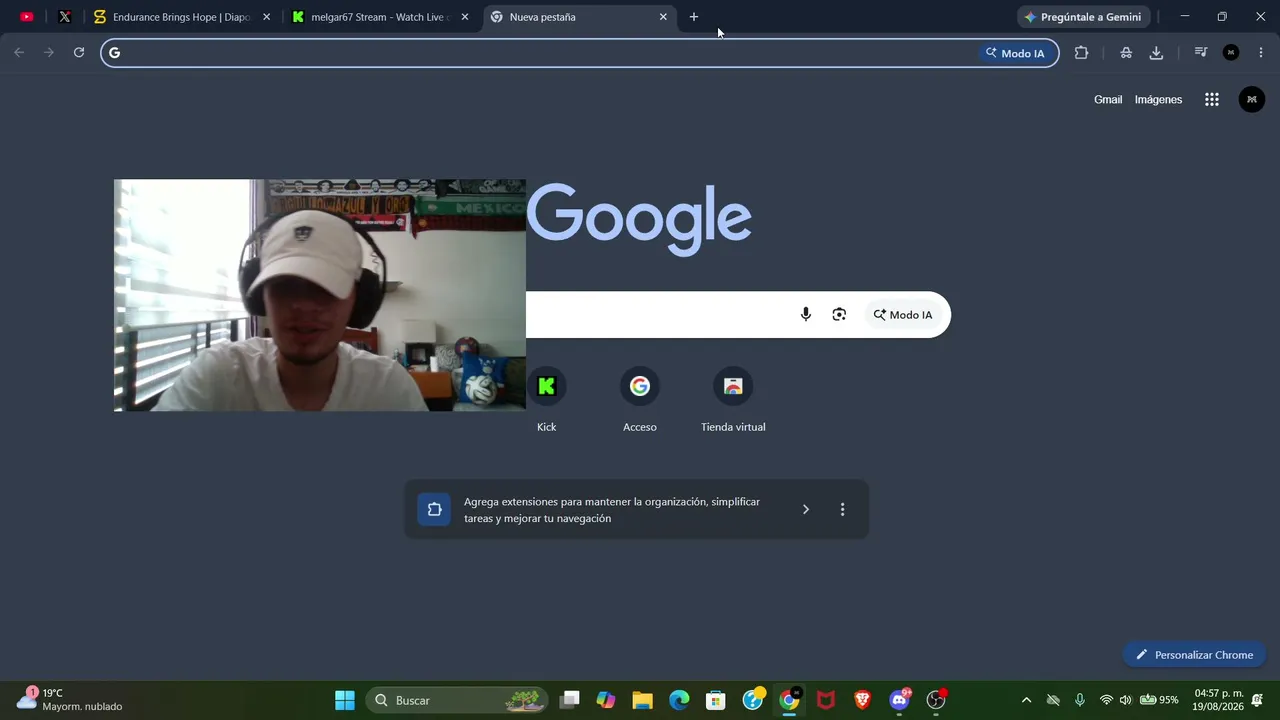Screen dimensions: 1280x720
Task: Select the Nueva pestaña tab
Action: point(579,17)
